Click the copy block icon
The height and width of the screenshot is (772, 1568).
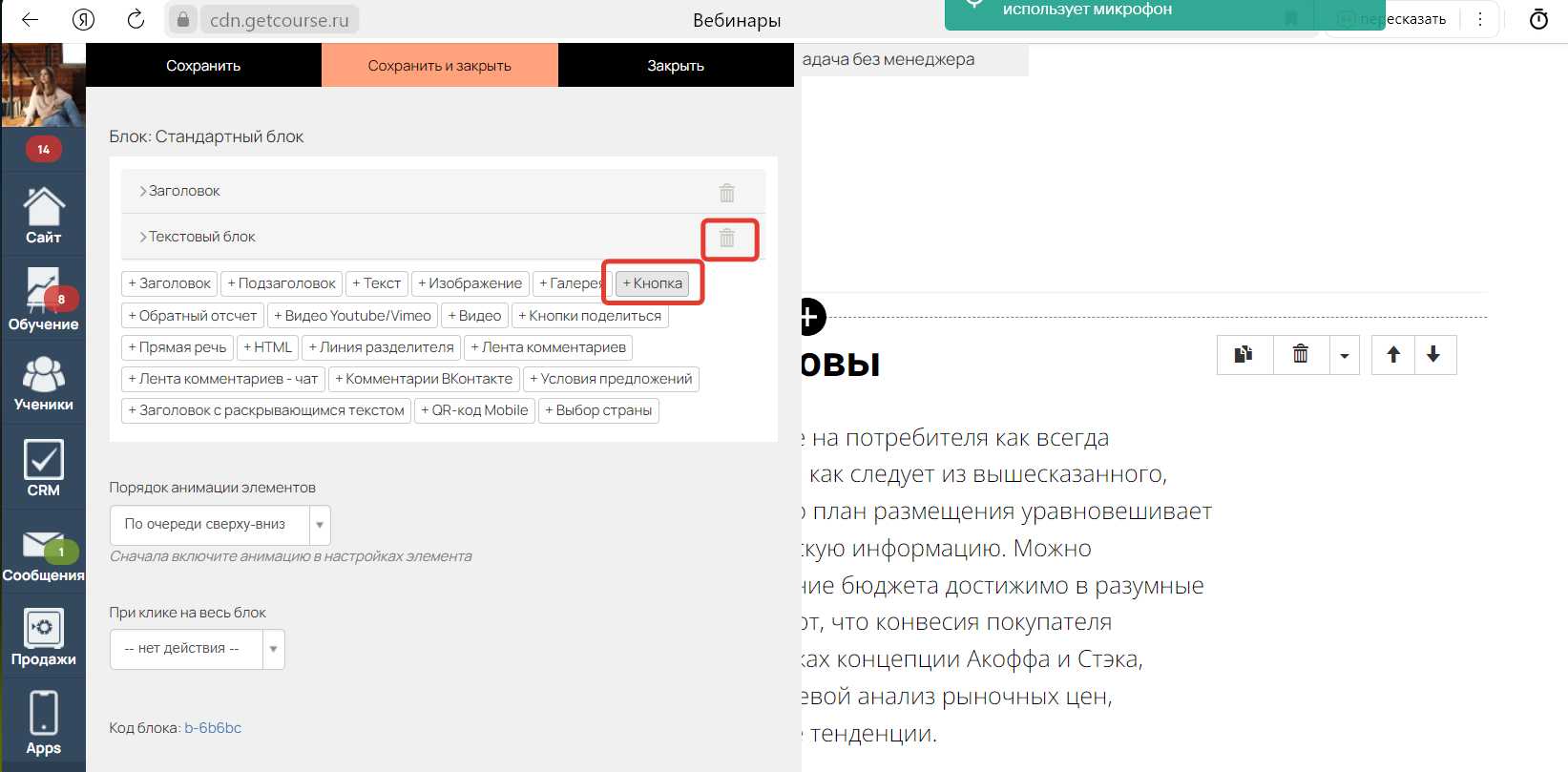click(x=1244, y=355)
